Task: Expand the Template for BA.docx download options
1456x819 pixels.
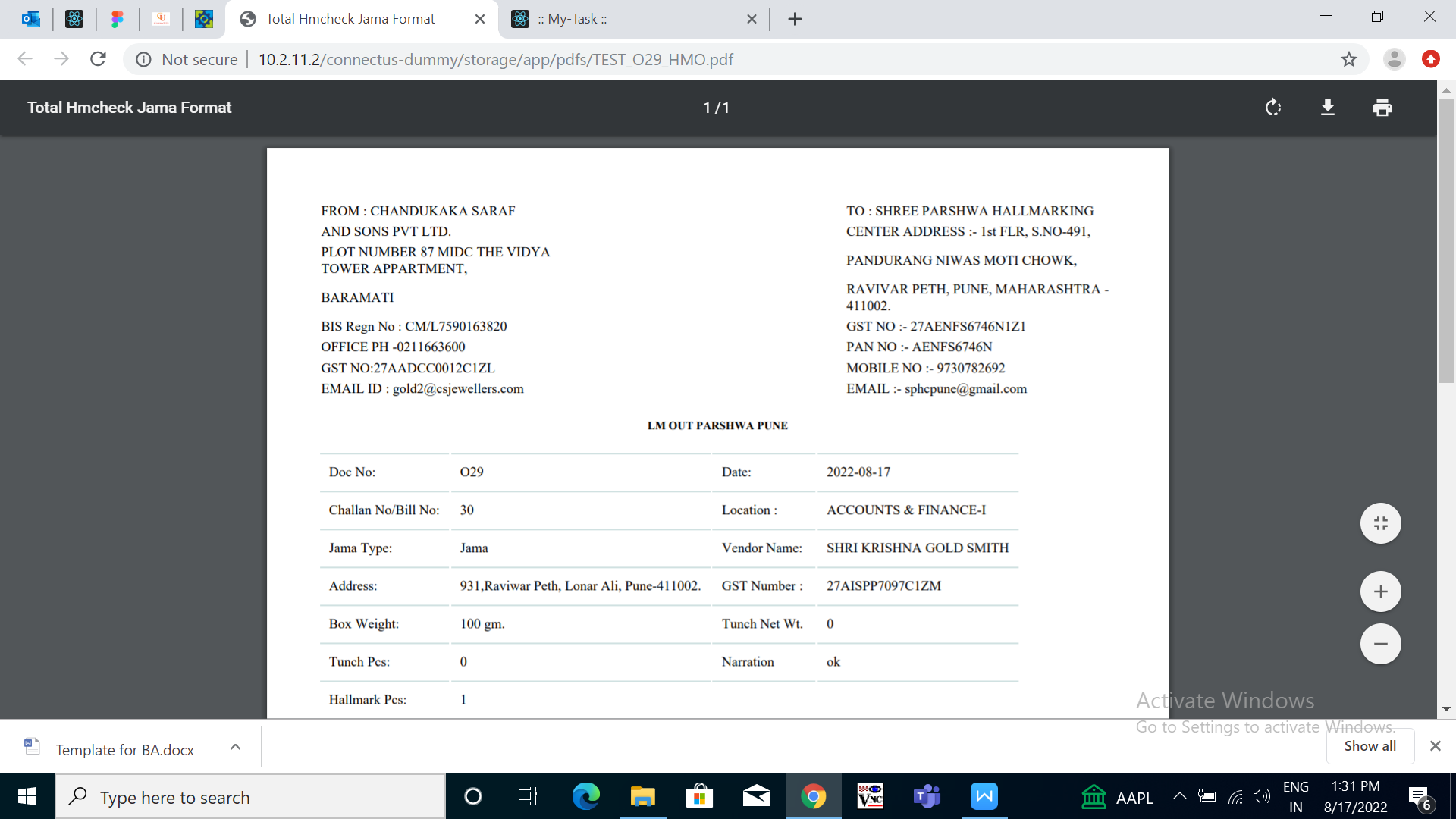Action: tap(235, 747)
